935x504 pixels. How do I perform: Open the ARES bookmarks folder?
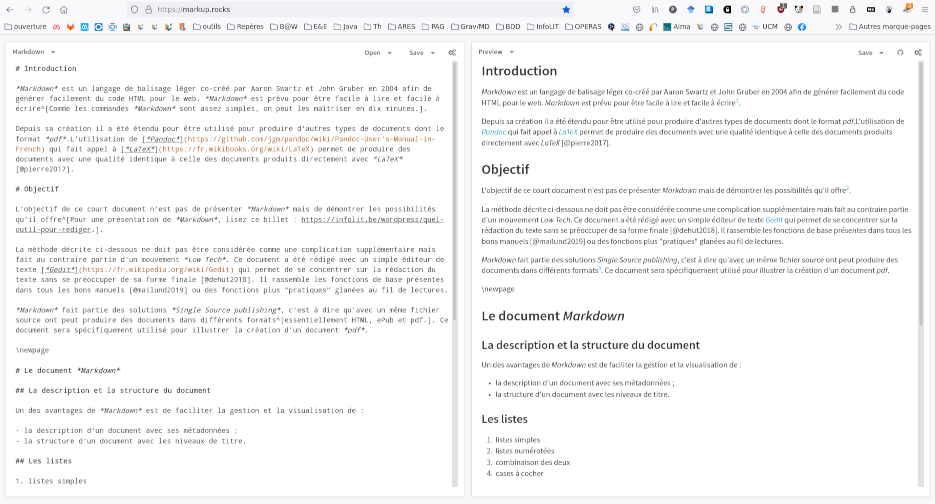401,27
